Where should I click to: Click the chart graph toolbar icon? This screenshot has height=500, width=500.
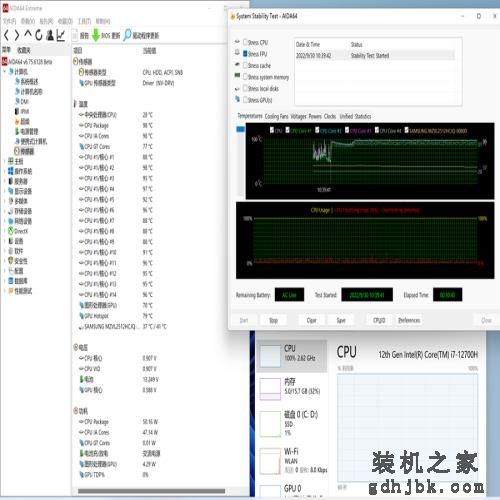pos(61,35)
